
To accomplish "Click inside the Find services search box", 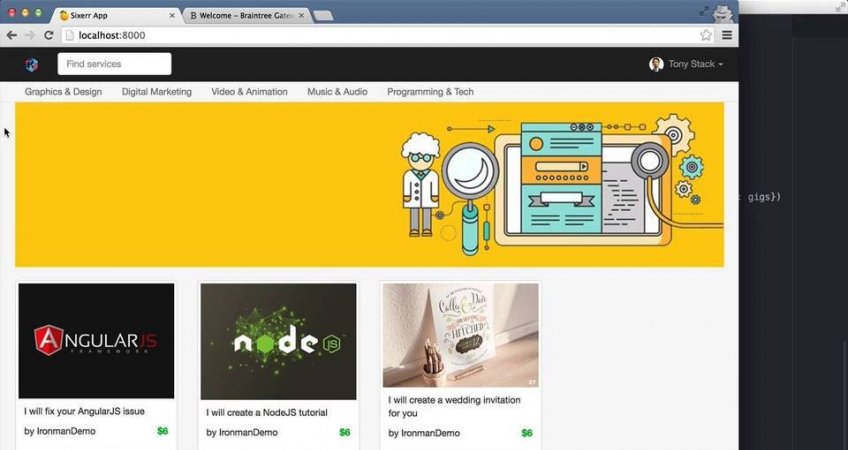I will (x=114, y=64).
